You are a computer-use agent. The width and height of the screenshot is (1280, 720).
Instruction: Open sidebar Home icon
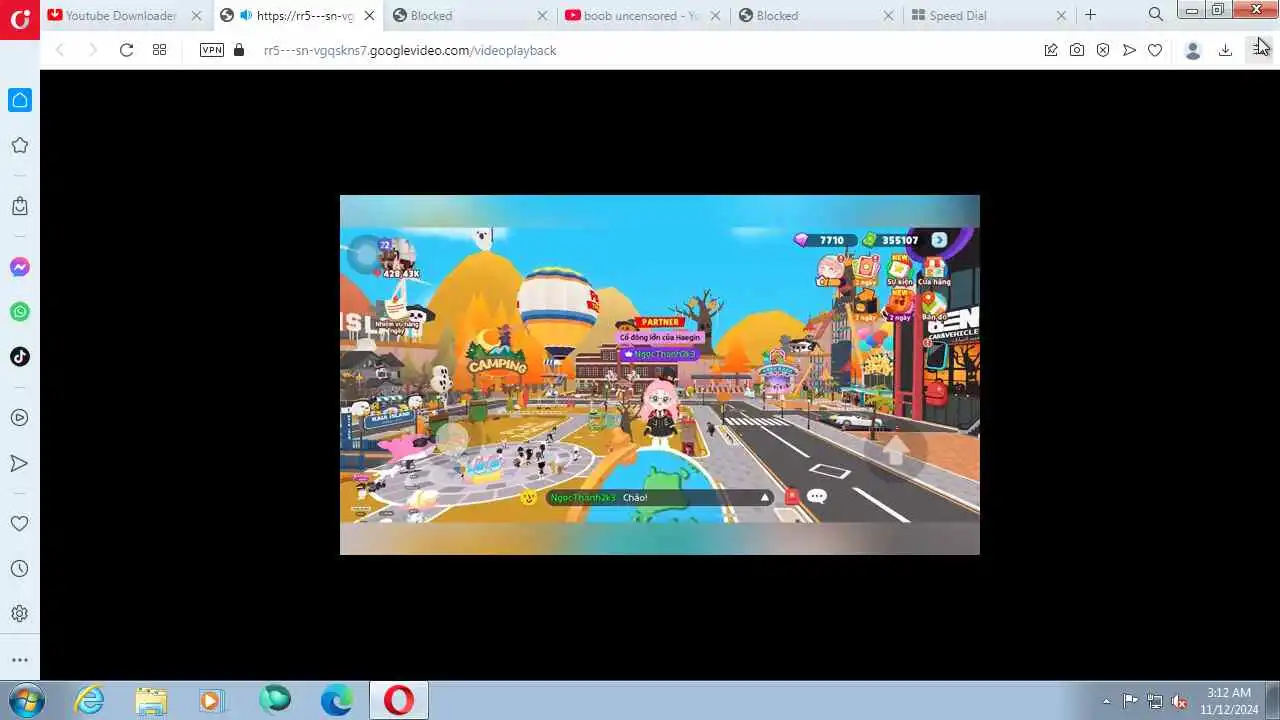(x=20, y=100)
